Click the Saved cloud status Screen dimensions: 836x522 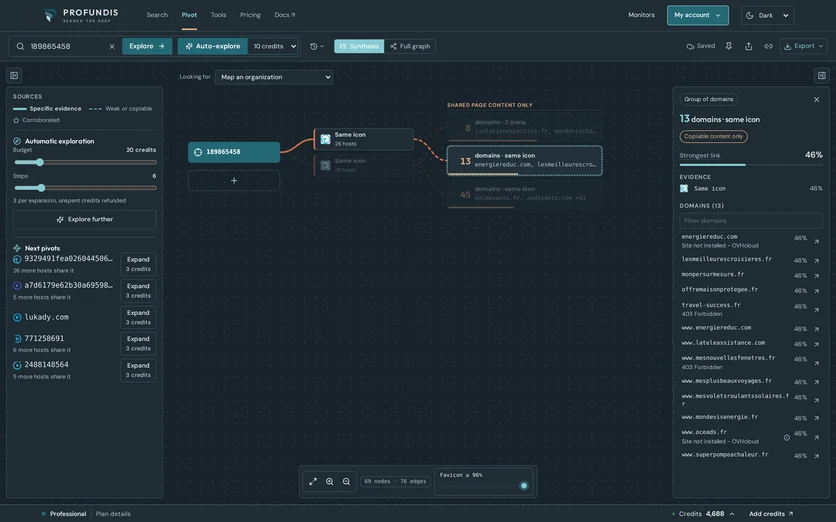click(701, 46)
